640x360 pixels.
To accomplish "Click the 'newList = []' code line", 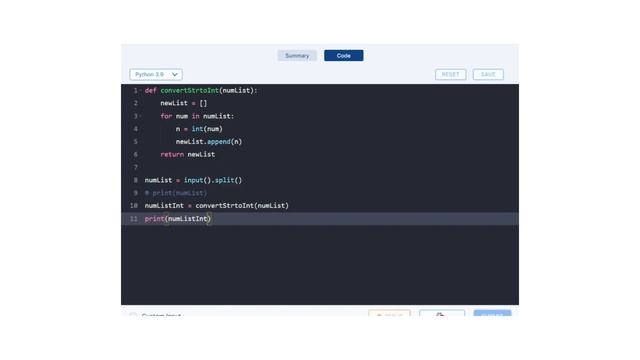I will [184, 103].
